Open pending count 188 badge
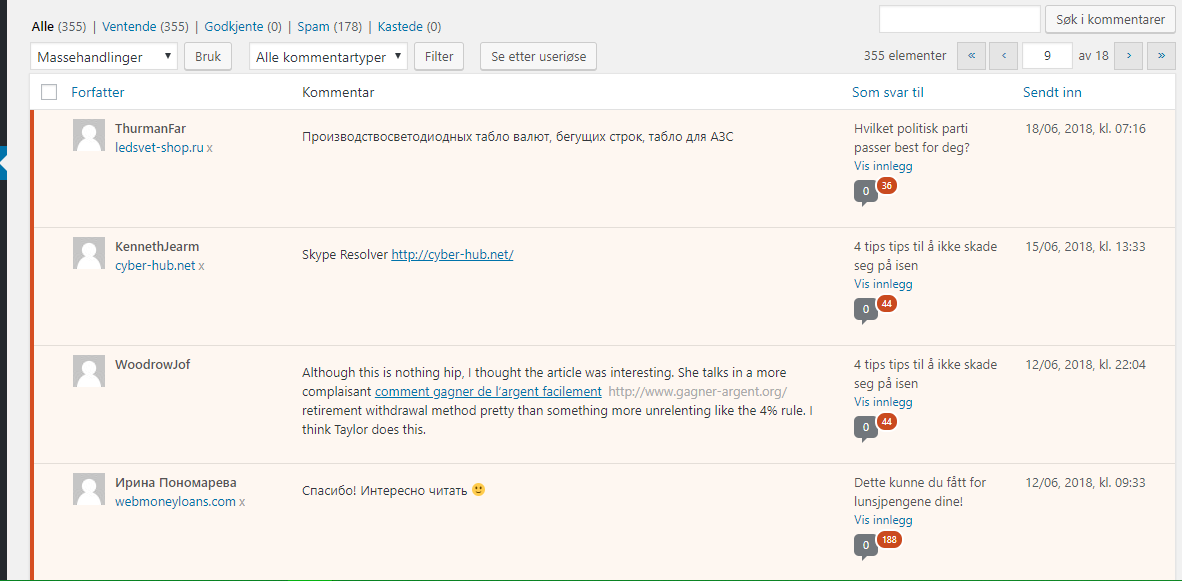Screen dimensions: 1182x581 pos(890,540)
